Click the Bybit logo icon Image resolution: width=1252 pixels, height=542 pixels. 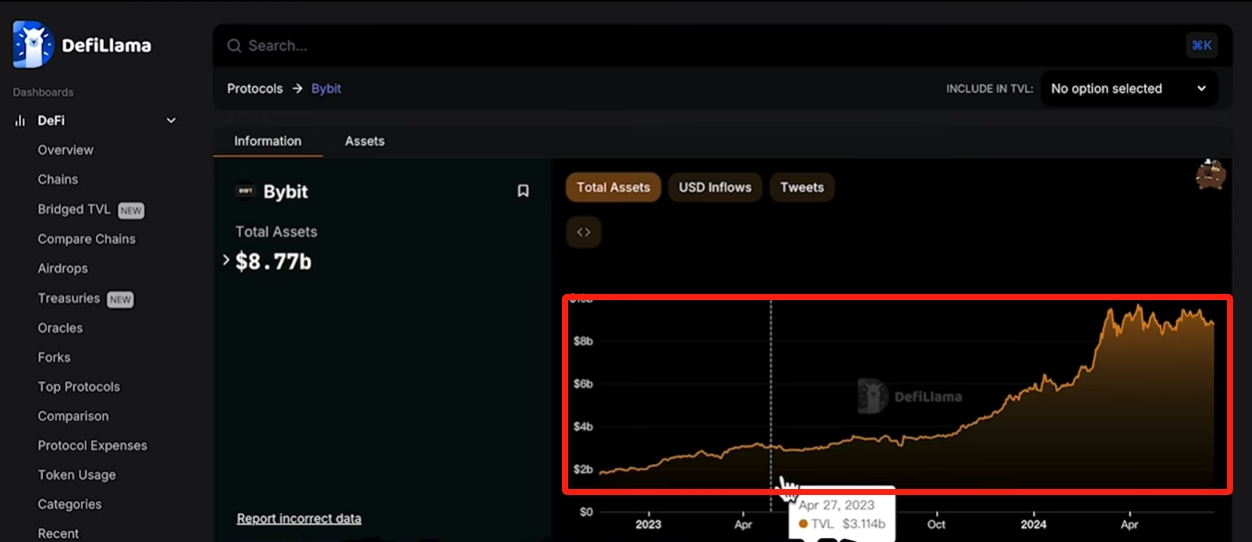coord(245,191)
